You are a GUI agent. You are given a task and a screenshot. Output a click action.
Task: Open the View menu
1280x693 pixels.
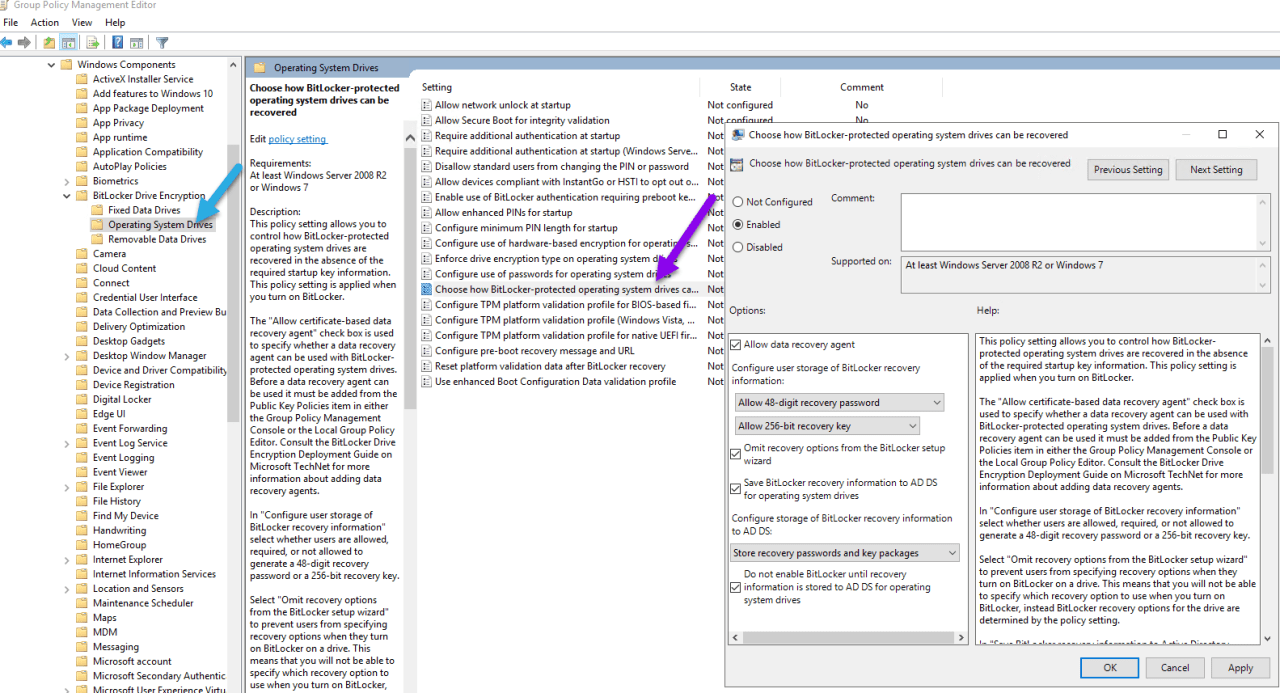[x=81, y=22]
